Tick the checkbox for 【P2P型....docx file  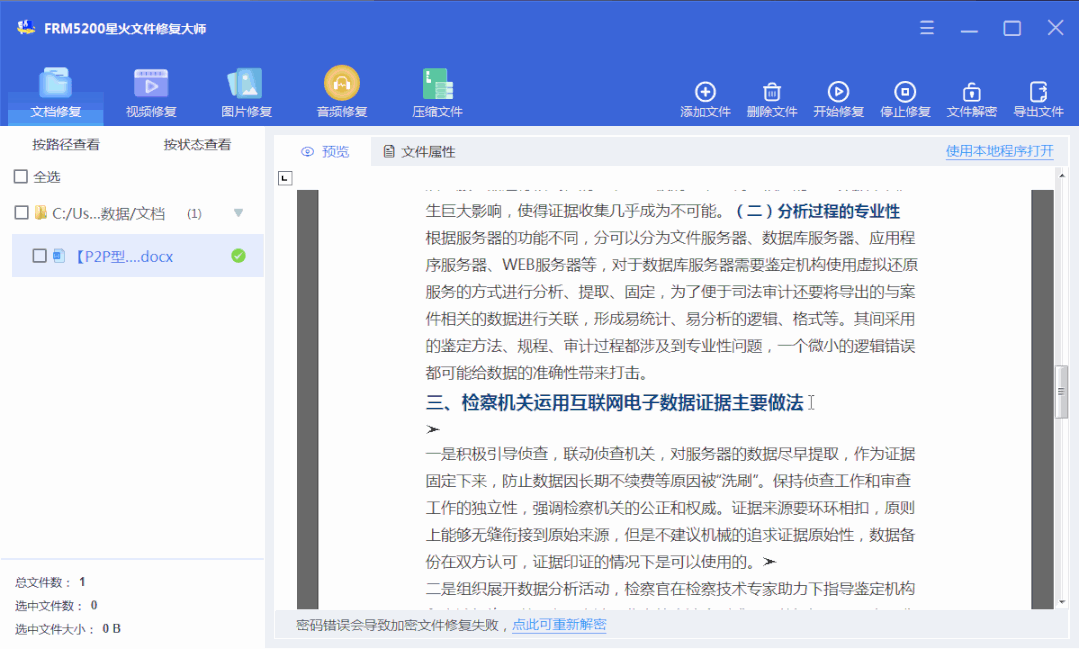[39, 256]
